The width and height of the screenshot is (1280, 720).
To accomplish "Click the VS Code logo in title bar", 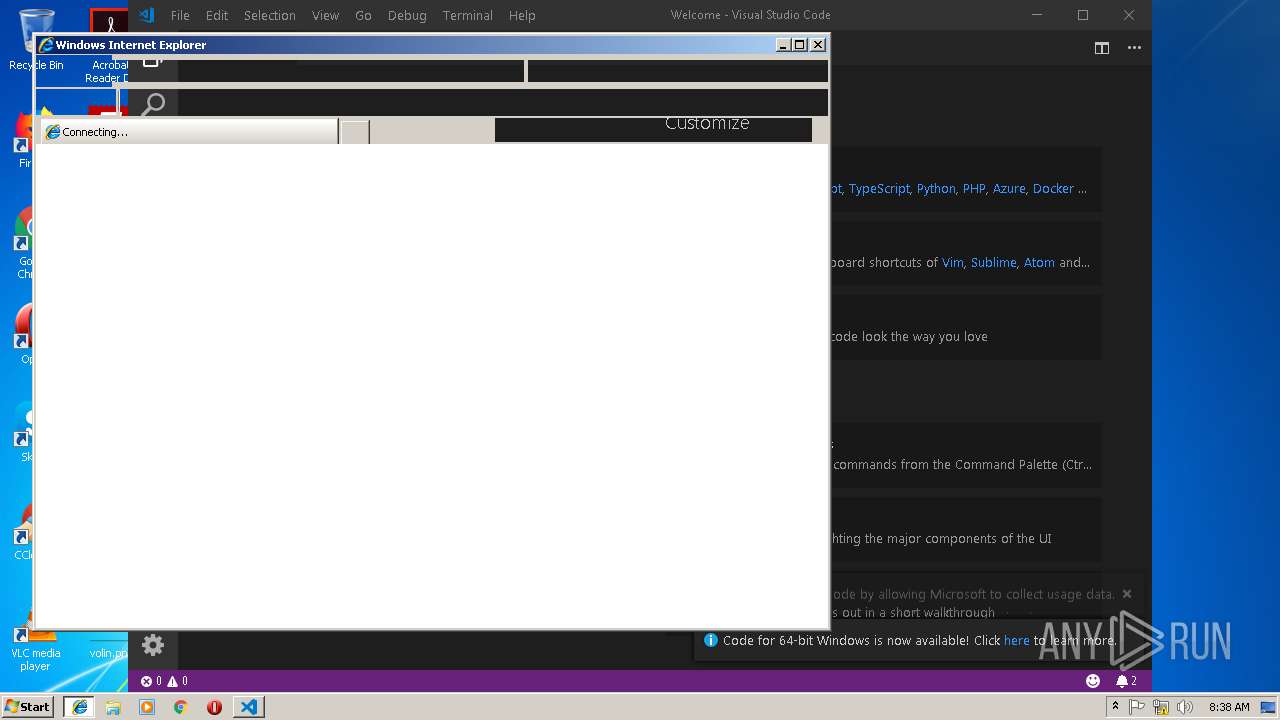I will tap(146, 15).
